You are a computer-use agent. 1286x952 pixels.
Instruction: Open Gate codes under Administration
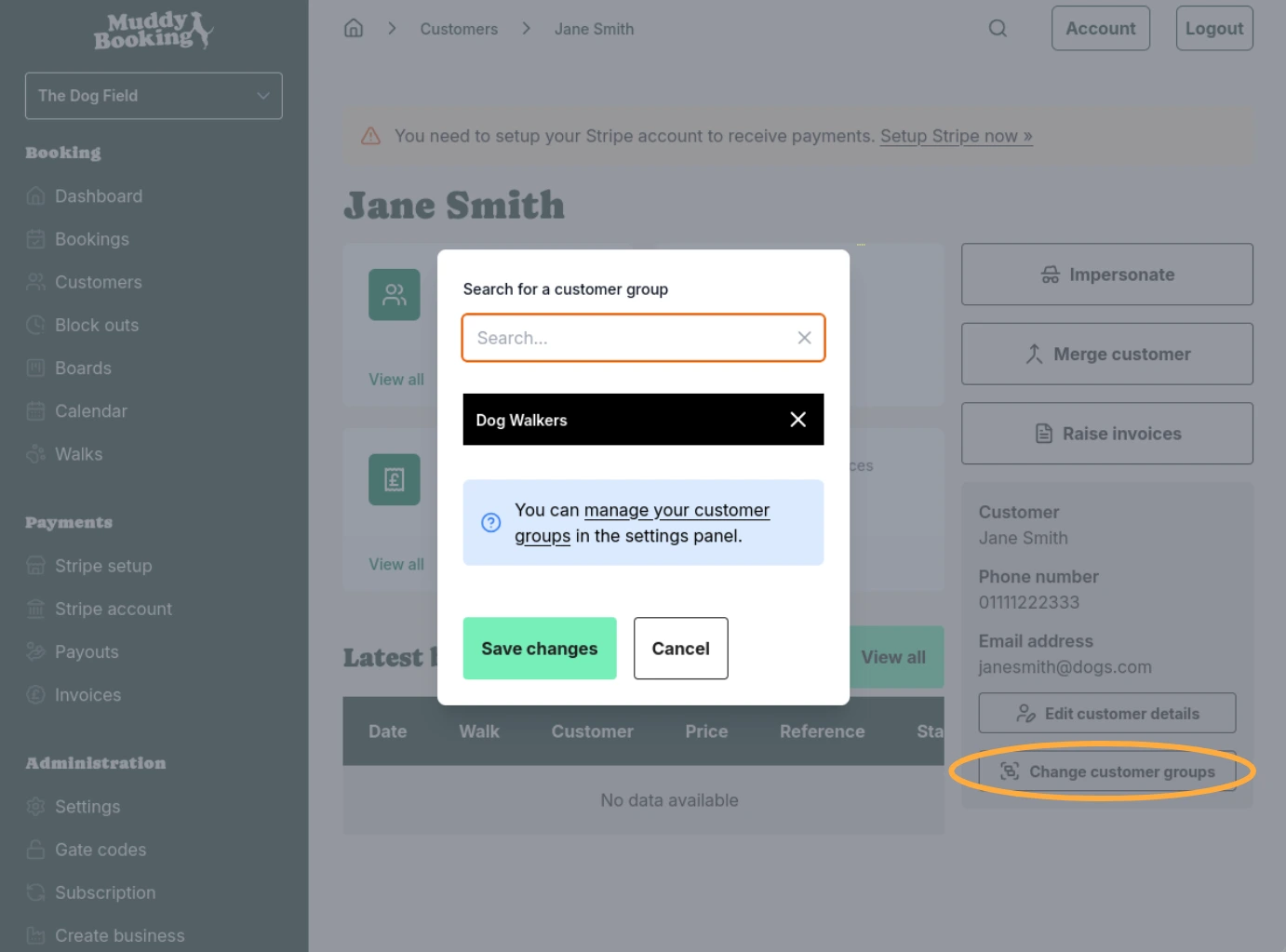point(100,849)
